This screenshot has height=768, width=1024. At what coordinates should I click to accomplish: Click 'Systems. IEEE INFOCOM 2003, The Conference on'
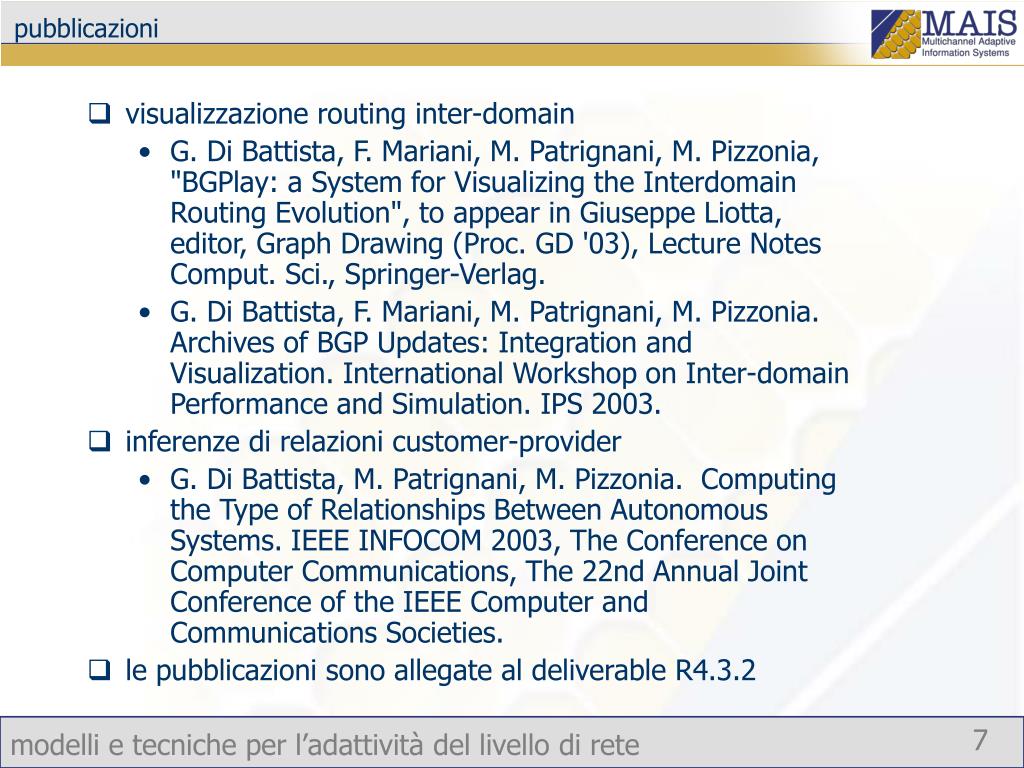pyautogui.click(x=488, y=540)
